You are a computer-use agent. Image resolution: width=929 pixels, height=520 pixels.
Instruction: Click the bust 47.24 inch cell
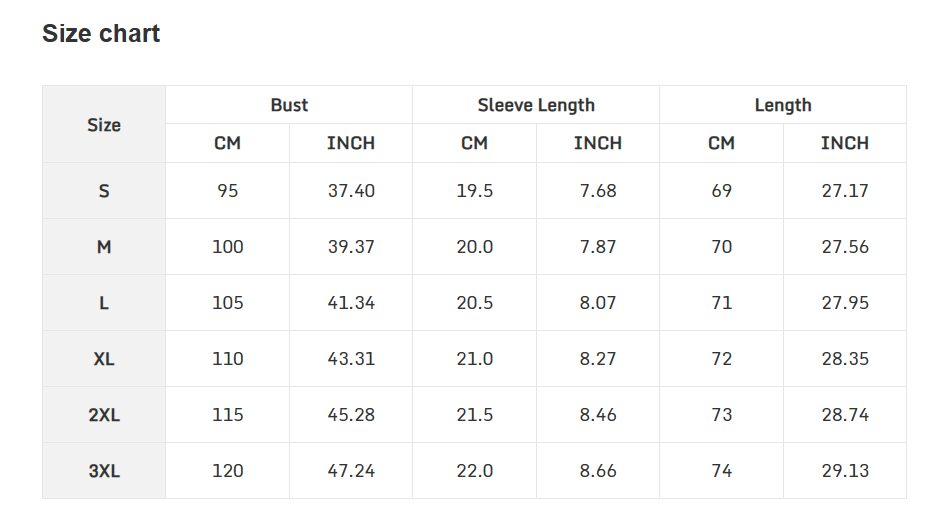[351, 471]
